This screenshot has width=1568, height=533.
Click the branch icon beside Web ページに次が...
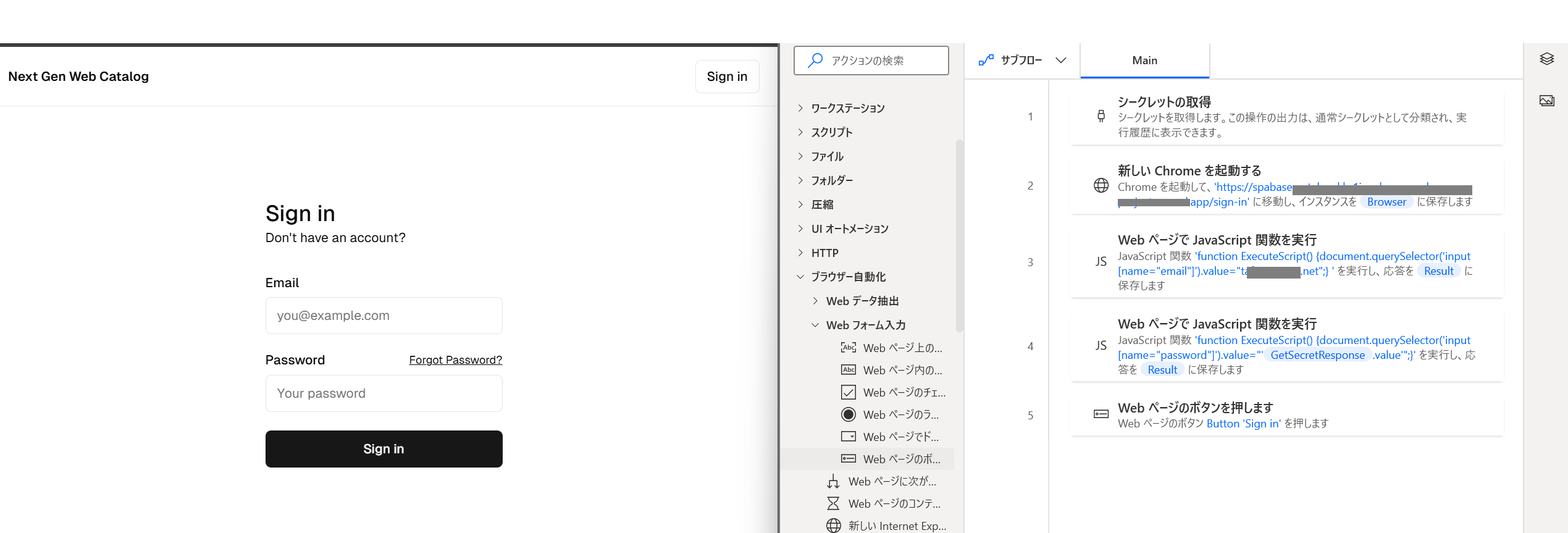(x=833, y=481)
